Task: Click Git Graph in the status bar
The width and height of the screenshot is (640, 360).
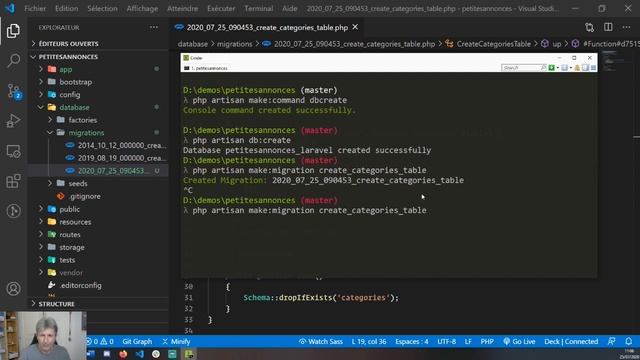Action: [x=137, y=341]
